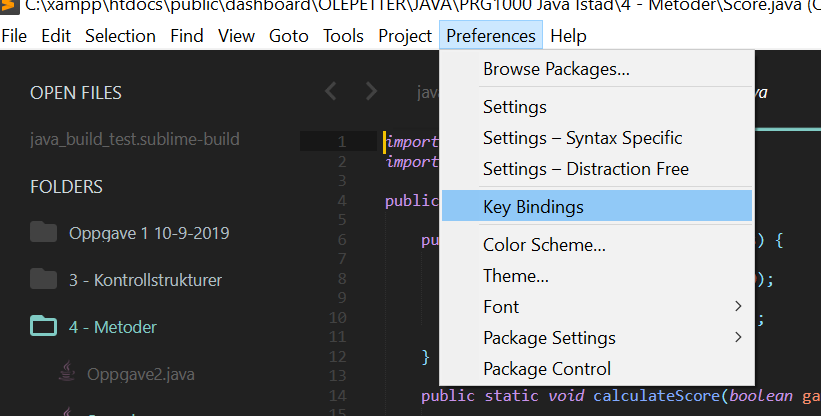
Task: Open Settings from the Preferences menu
Action: pos(514,107)
